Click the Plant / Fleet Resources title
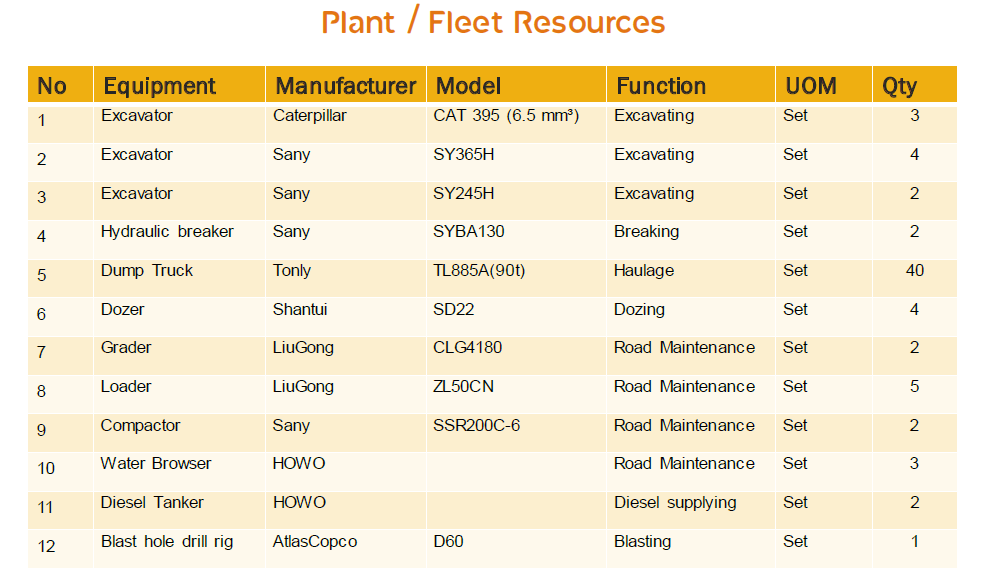The height and width of the screenshot is (579, 984). 493,23
